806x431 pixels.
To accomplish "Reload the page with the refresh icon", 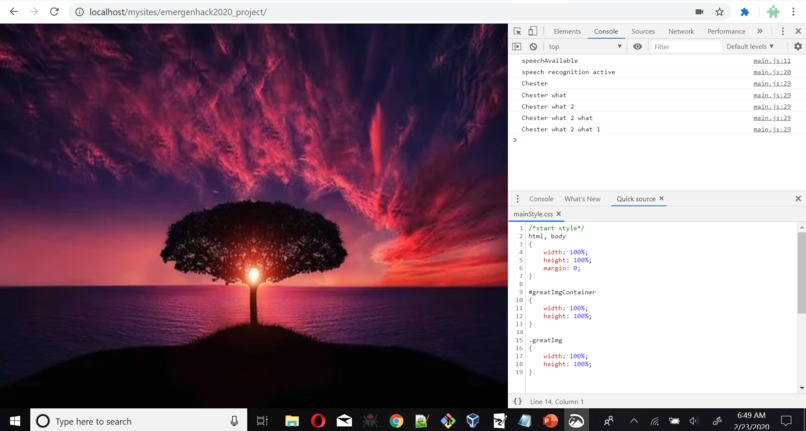I will (54, 11).
